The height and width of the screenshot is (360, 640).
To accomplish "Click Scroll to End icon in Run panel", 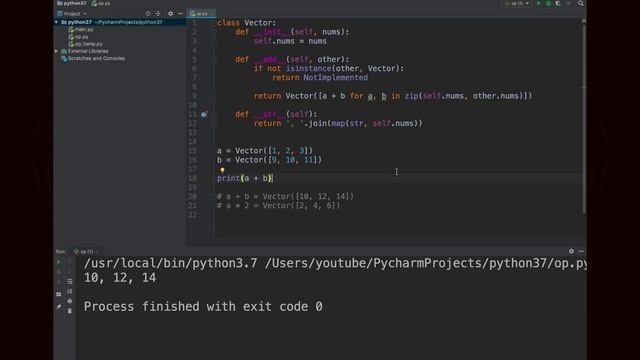I will pos(70,291).
